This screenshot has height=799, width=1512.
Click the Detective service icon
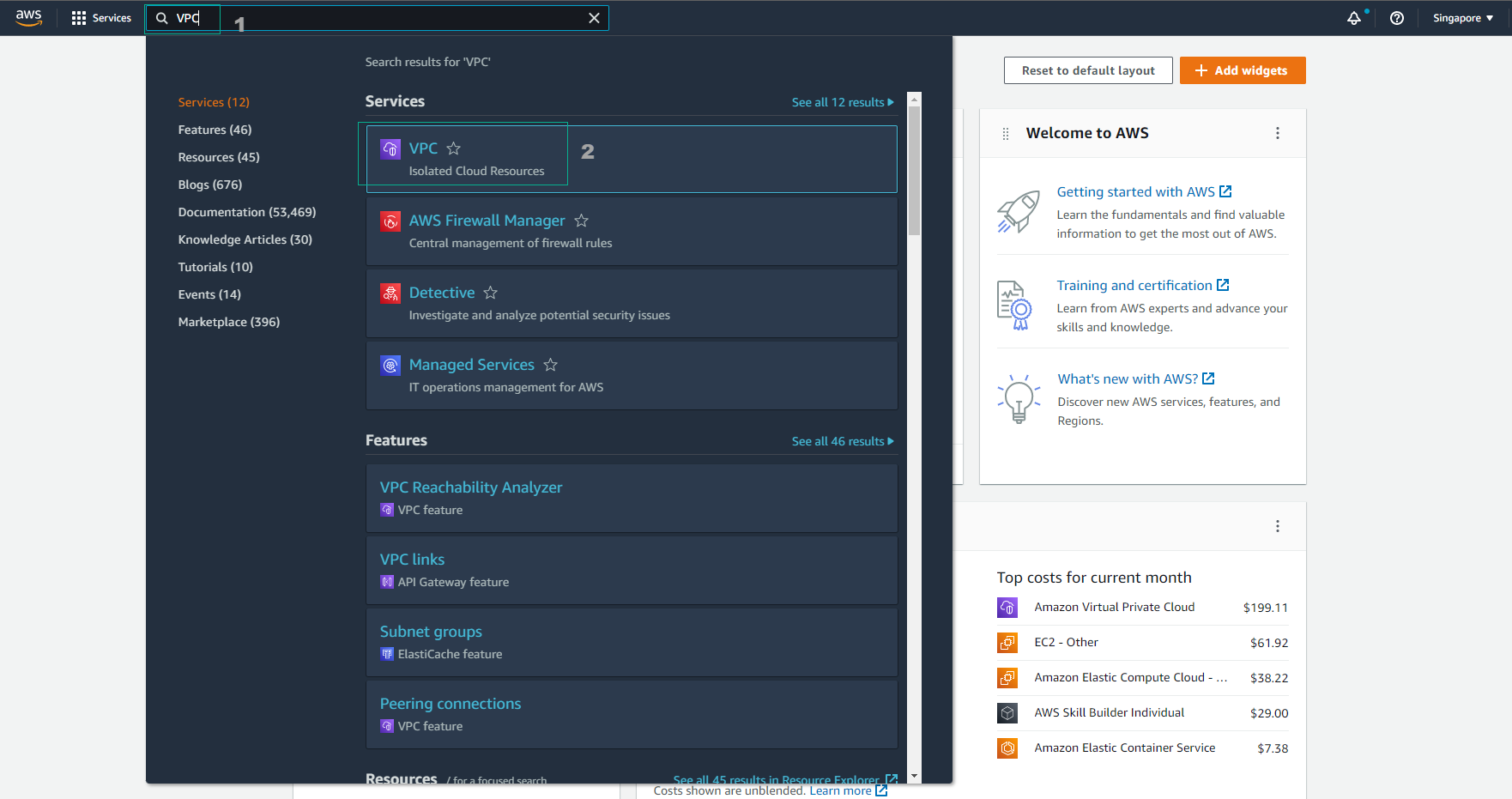point(390,293)
